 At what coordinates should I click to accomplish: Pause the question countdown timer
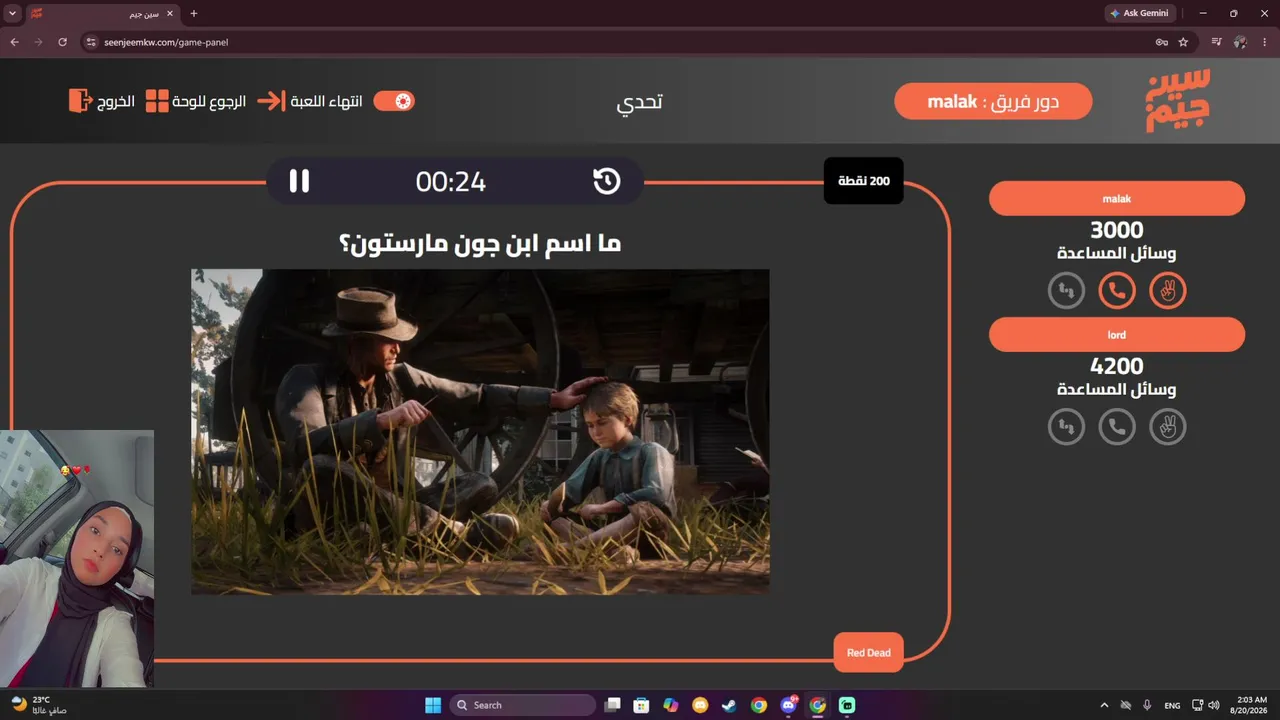point(299,181)
